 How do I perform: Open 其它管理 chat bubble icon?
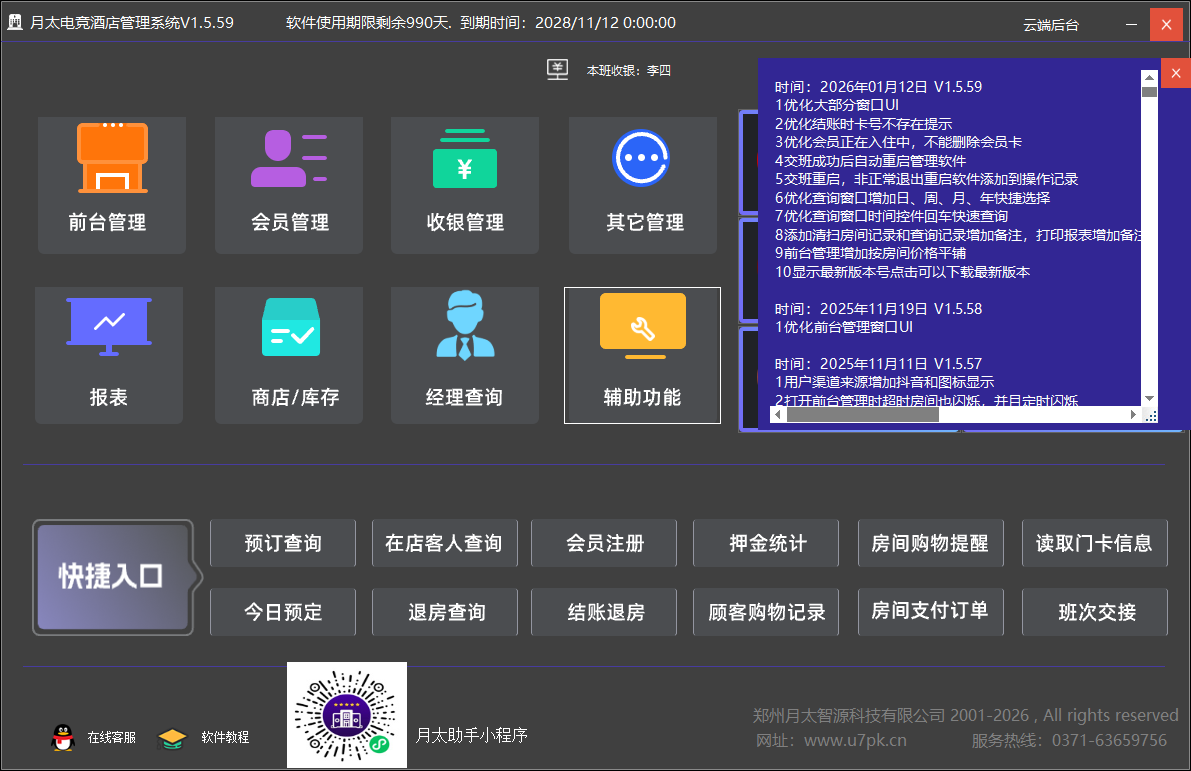tap(641, 158)
